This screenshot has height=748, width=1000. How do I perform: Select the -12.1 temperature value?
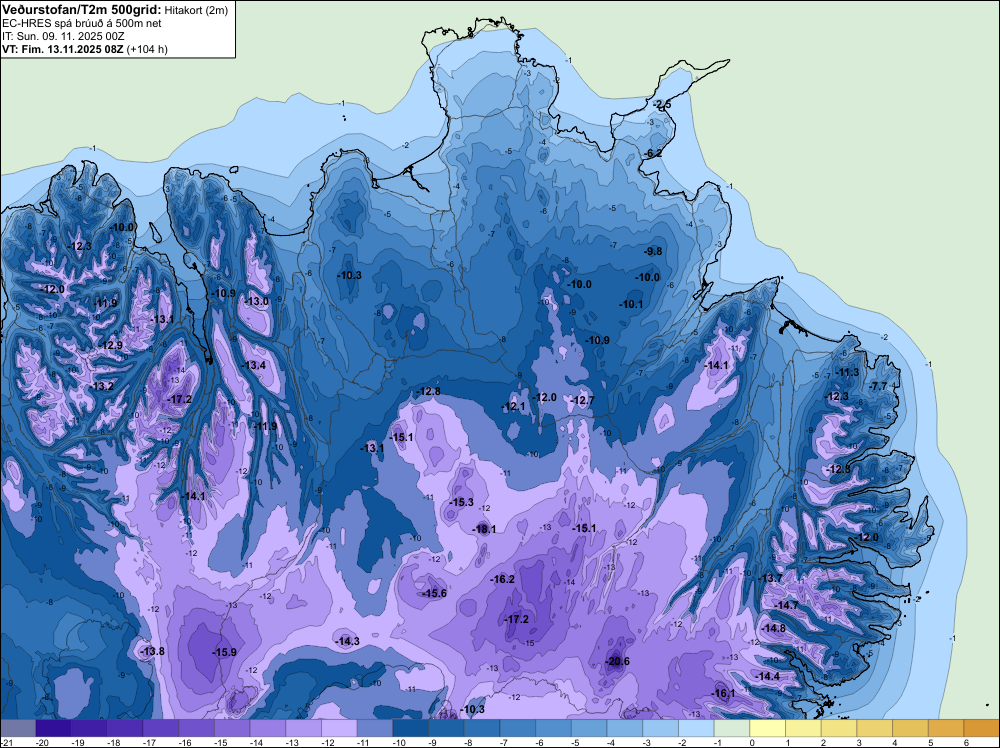pos(513,406)
